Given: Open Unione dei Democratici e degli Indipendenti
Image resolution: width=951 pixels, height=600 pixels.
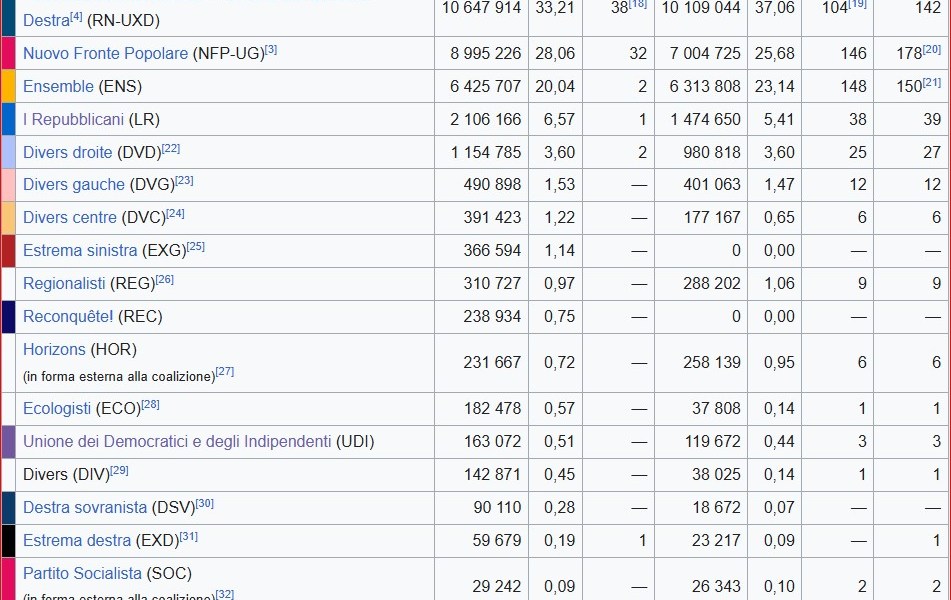Looking at the screenshot, I should (x=177, y=442).
